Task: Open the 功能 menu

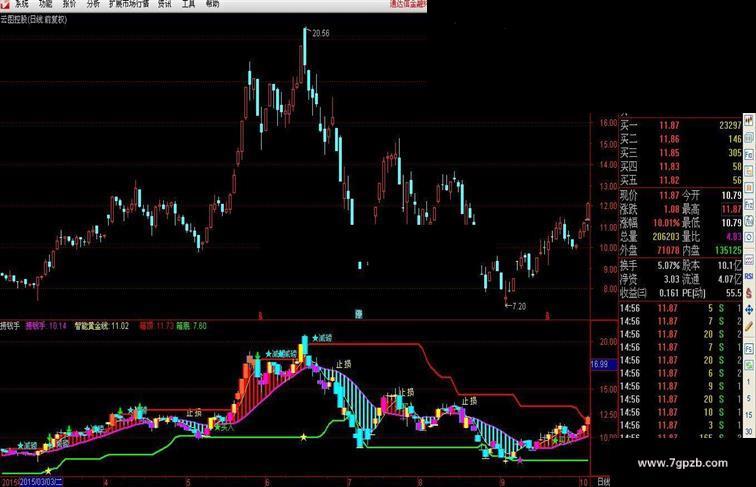Action: [x=46, y=4]
